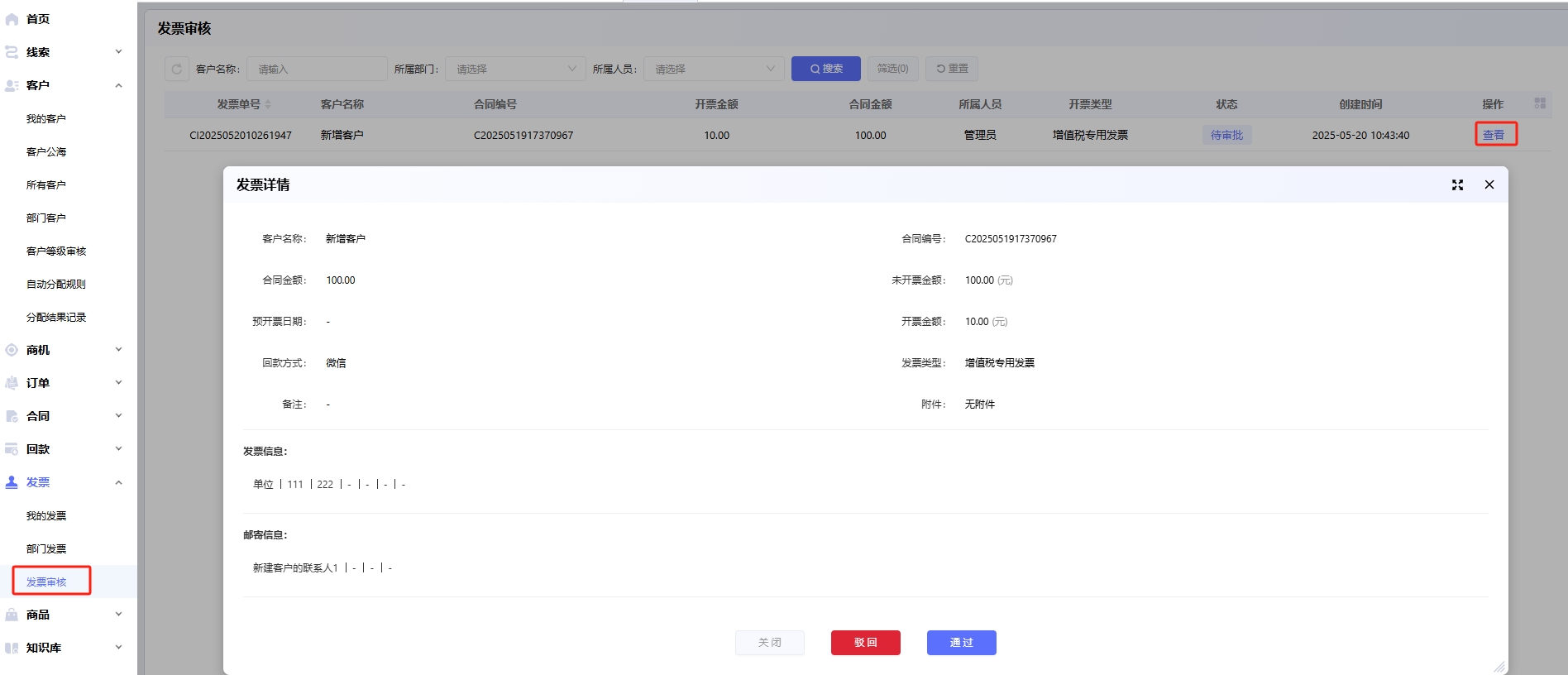Approve the invoice with 通过 button

click(961, 643)
